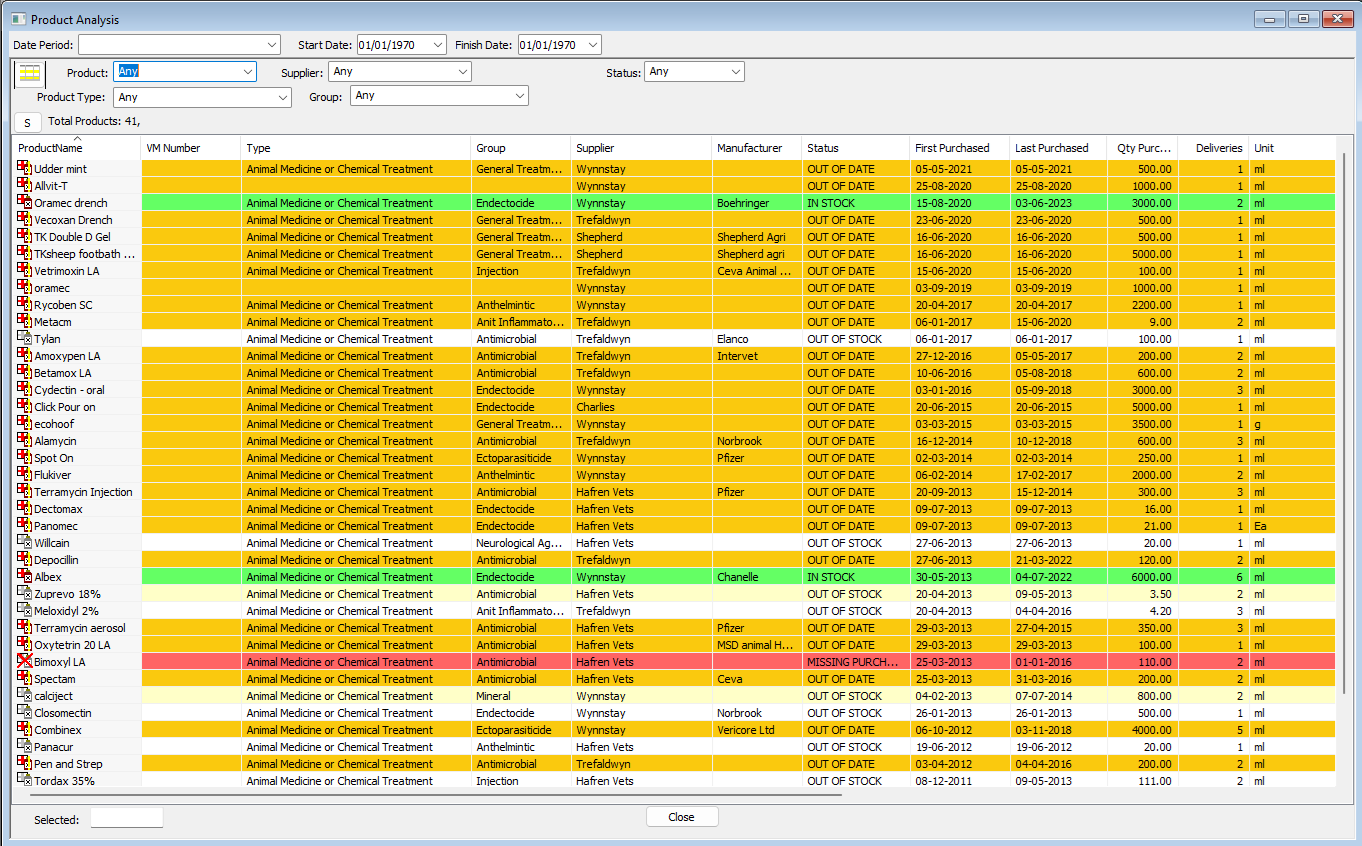Click the Allvit-T product icon

pos(25,186)
